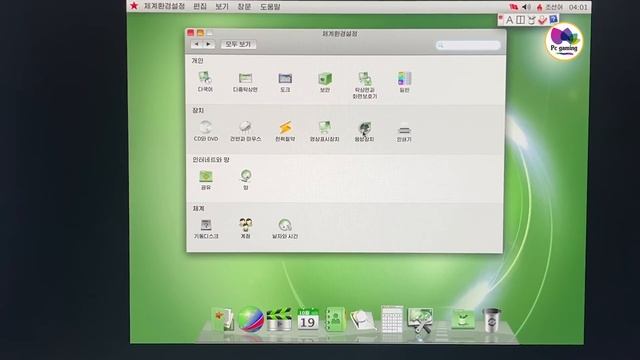Open the globe web browser in dock
The image size is (640, 360).
pyautogui.click(x=251, y=319)
